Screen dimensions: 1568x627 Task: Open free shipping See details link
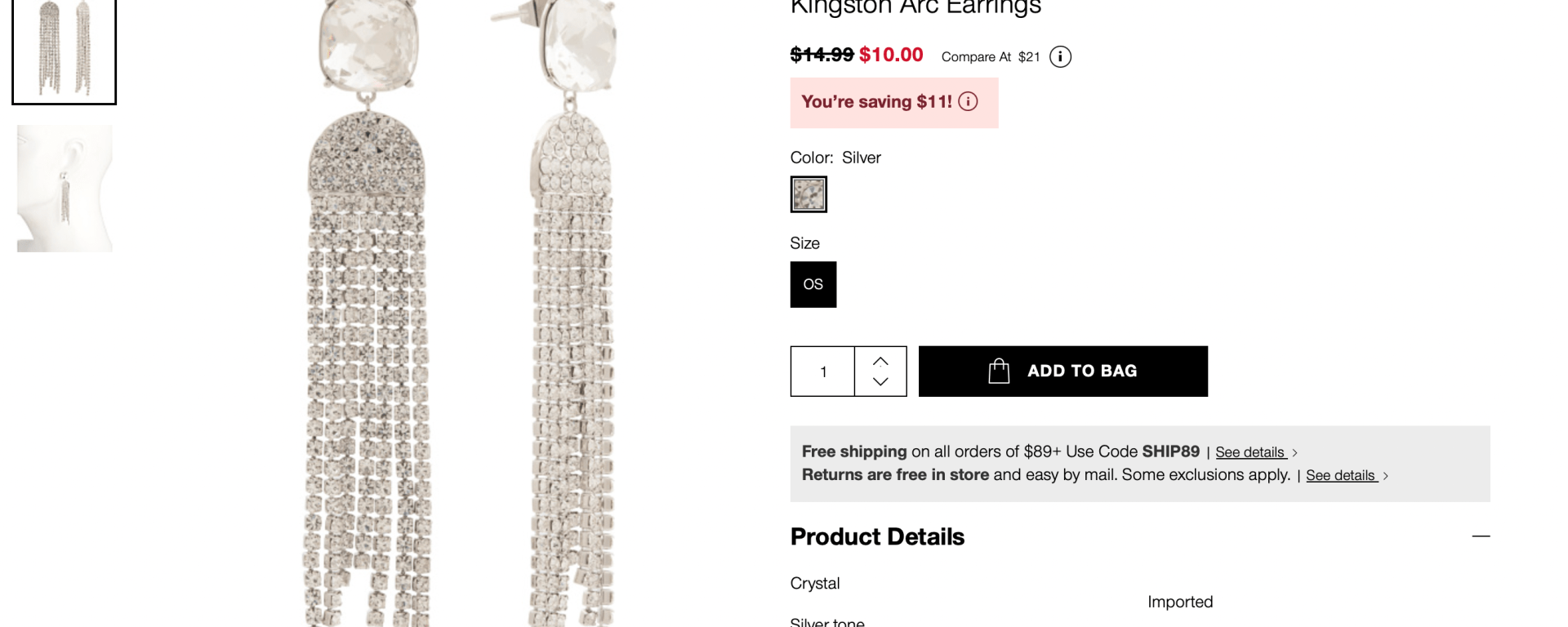coord(1249,452)
